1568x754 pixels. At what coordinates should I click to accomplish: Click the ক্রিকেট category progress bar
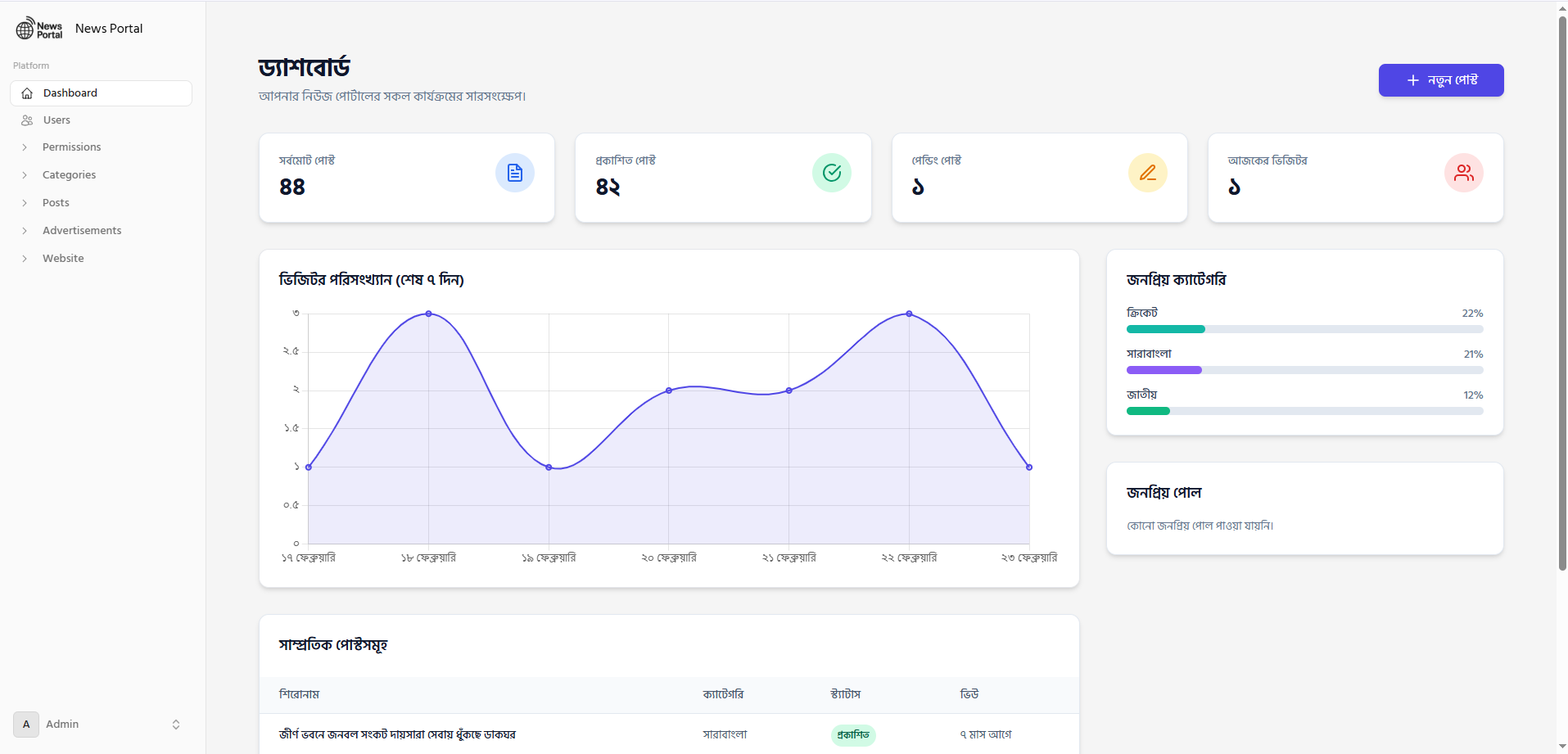click(1305, 329)
